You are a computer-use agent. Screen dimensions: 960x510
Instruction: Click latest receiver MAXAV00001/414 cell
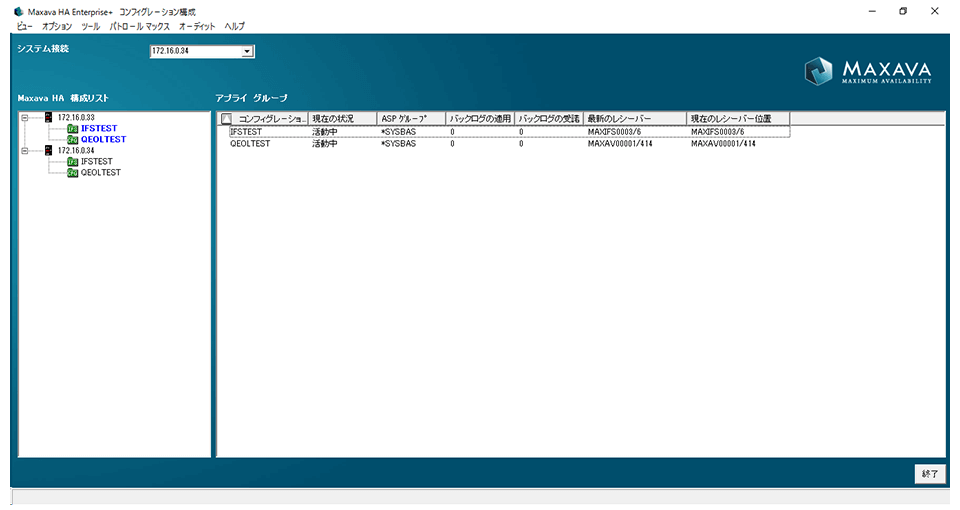pos(620,144)
